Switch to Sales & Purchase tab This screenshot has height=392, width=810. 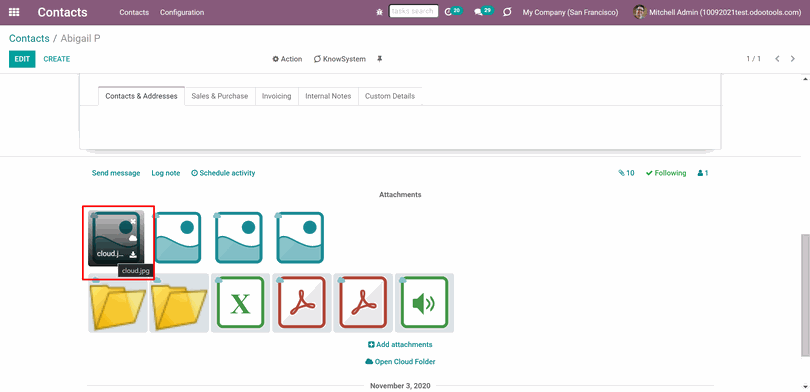coord(220,96)
